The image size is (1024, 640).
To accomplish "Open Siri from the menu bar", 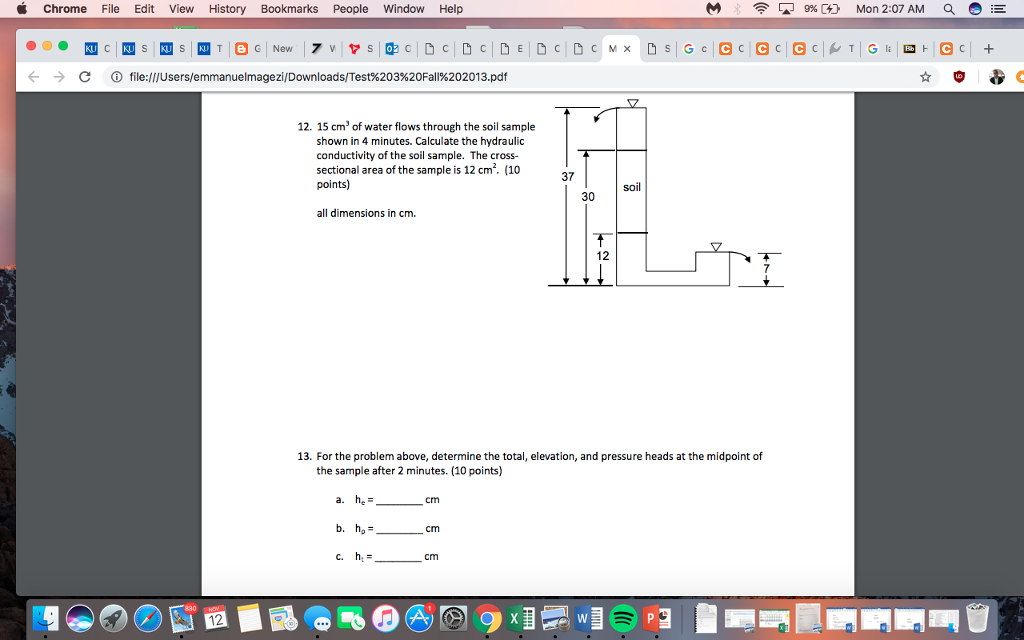I will click(x=973, y=9).
